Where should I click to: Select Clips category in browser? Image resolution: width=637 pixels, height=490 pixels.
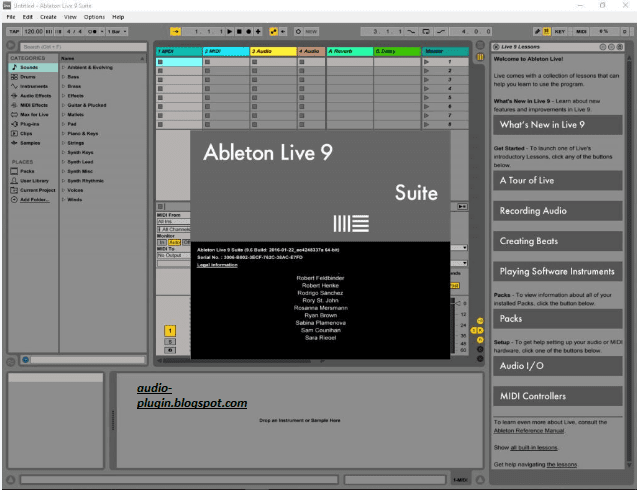33,133
